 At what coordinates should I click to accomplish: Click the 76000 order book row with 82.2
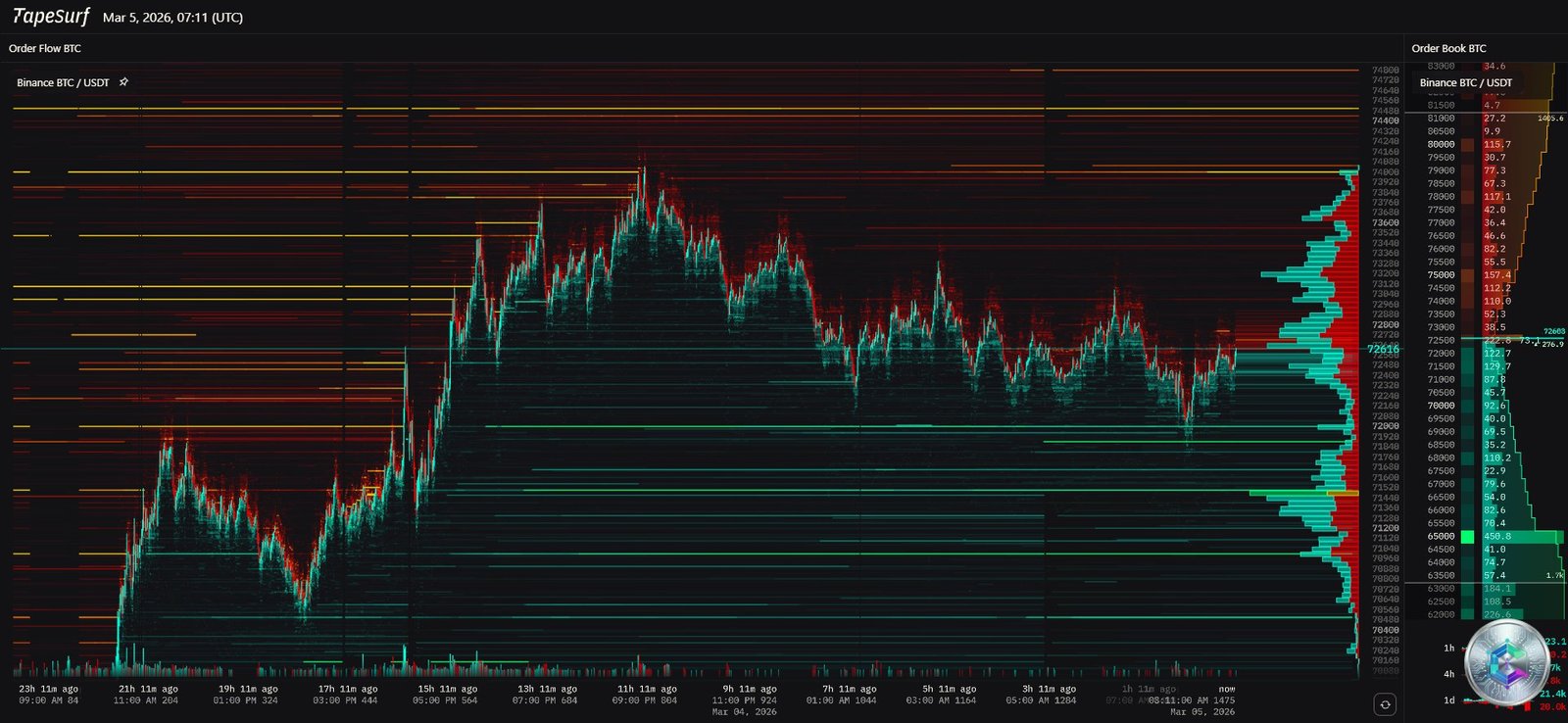[x=1486, y=249]
